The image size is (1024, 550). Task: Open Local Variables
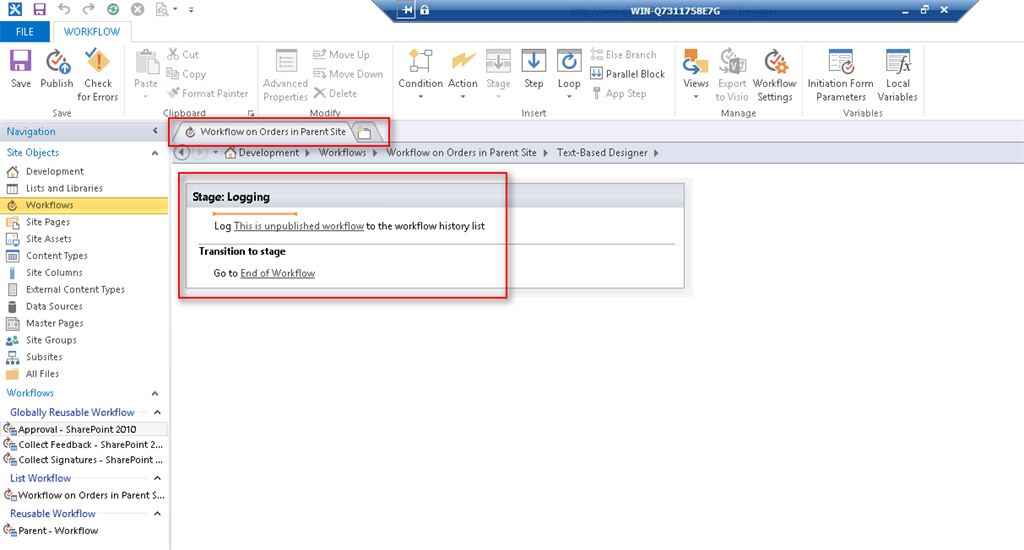click(x=897, y=76)
